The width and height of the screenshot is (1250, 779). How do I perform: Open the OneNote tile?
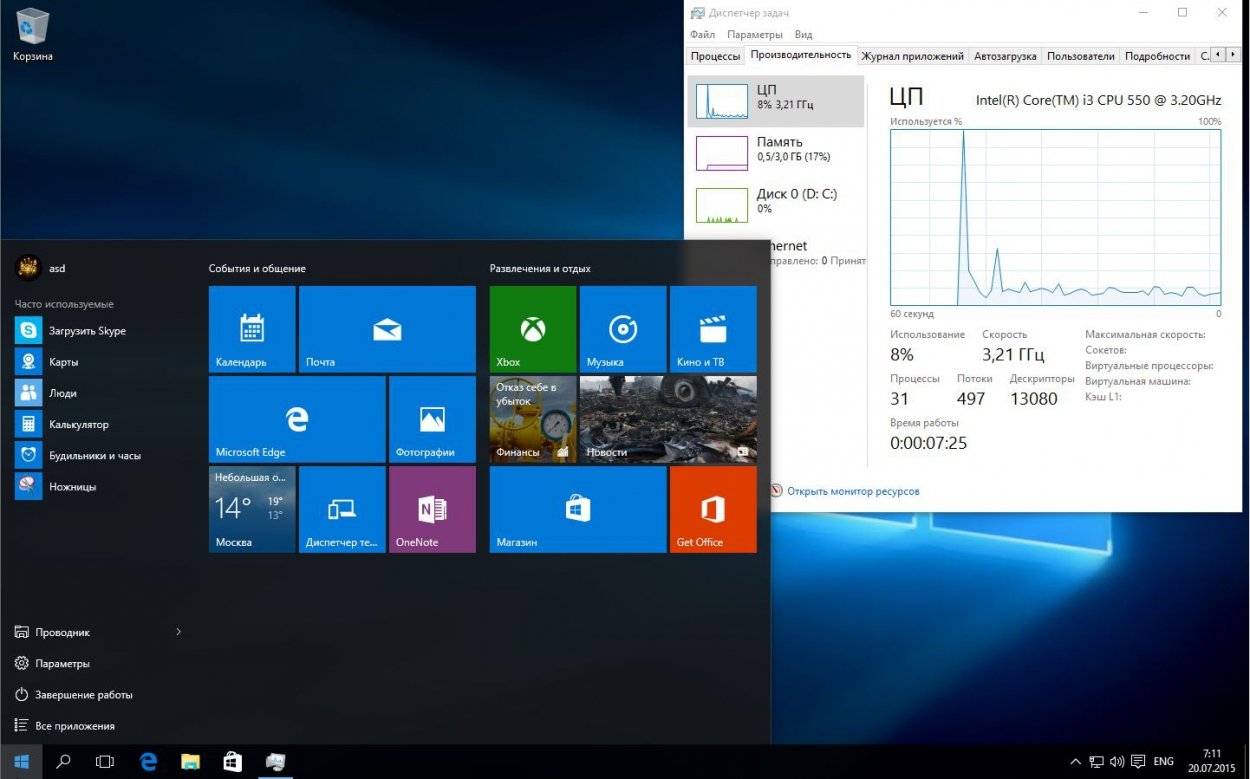[432, 509]
